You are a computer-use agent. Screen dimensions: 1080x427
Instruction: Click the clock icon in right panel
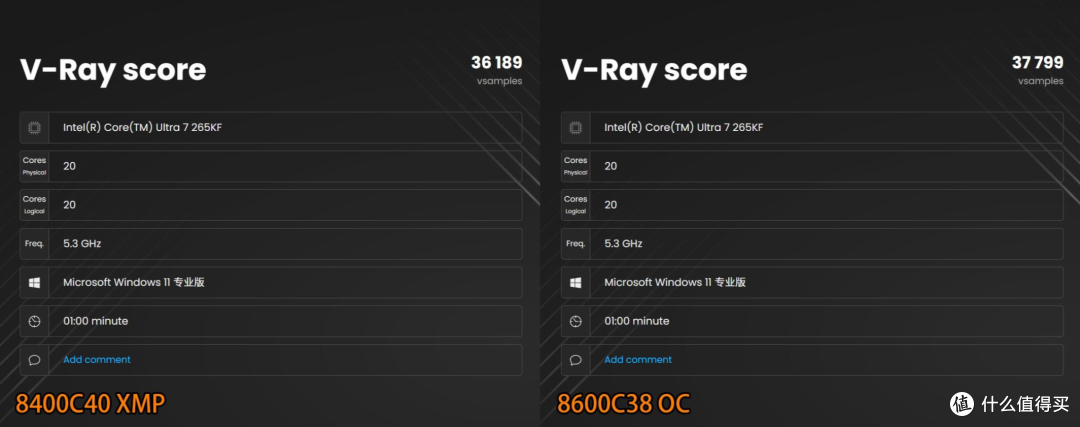pyautogui.click(x=576, y=321)
